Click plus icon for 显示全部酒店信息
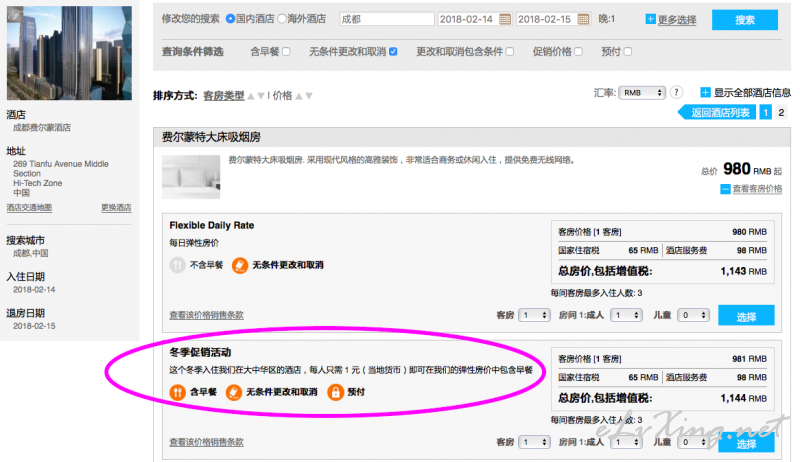 (705, 92)
